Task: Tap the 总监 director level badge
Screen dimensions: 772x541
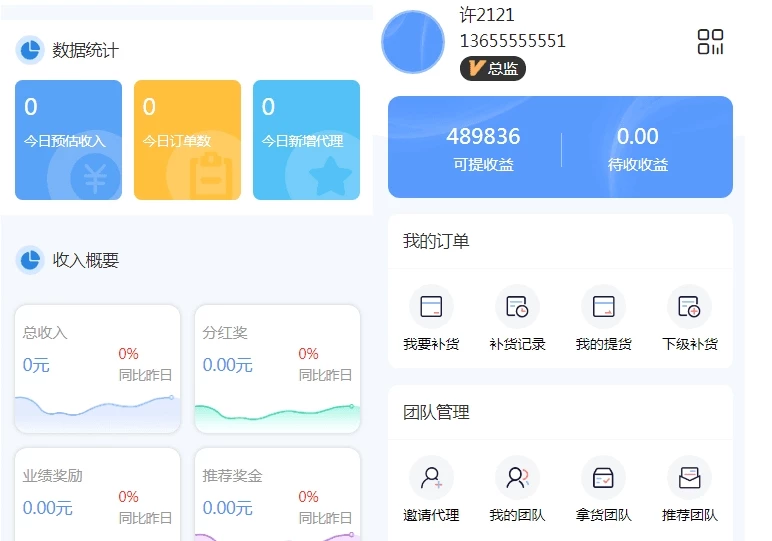Action: coord(492,69)
